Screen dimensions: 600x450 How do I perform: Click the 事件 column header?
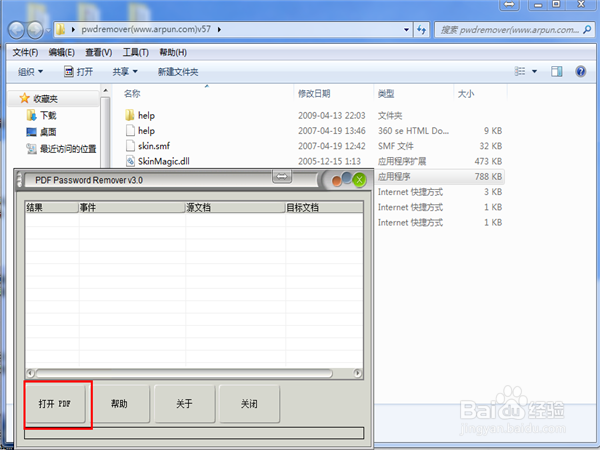132,207
